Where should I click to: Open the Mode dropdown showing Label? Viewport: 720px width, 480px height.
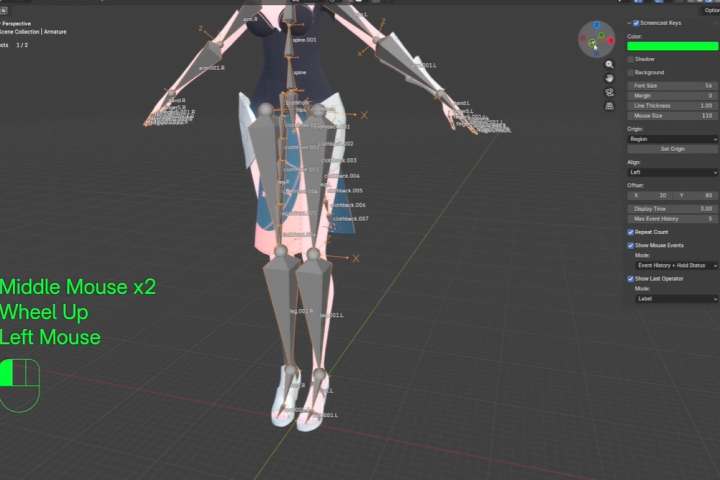(676, 299)
